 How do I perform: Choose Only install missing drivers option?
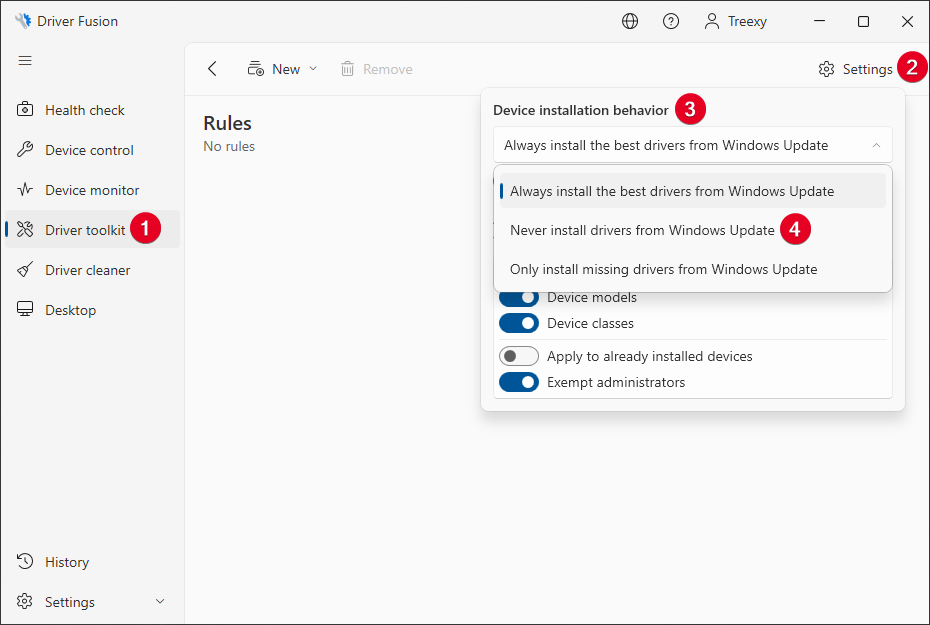693,269
